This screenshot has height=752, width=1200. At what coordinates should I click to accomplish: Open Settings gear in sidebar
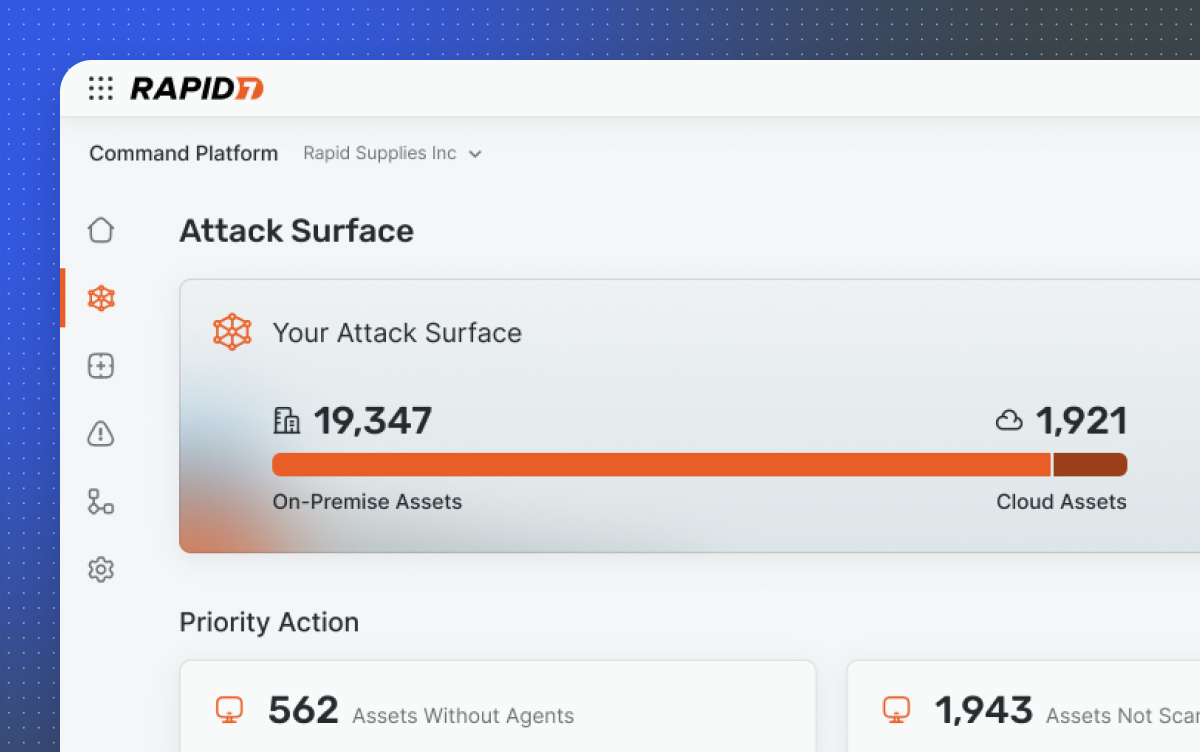click(101, 570)
